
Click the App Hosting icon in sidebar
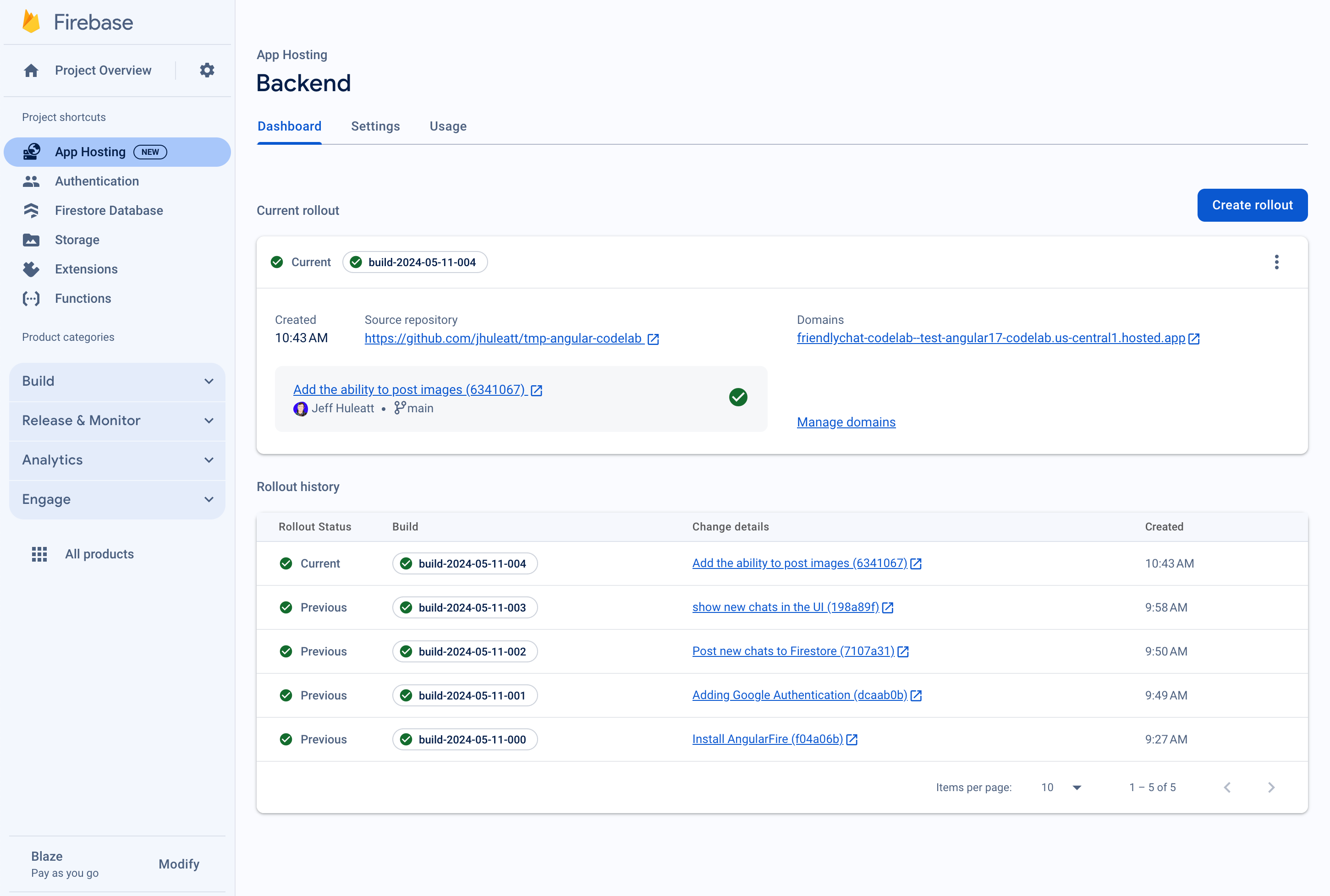(x=32, y=152)
